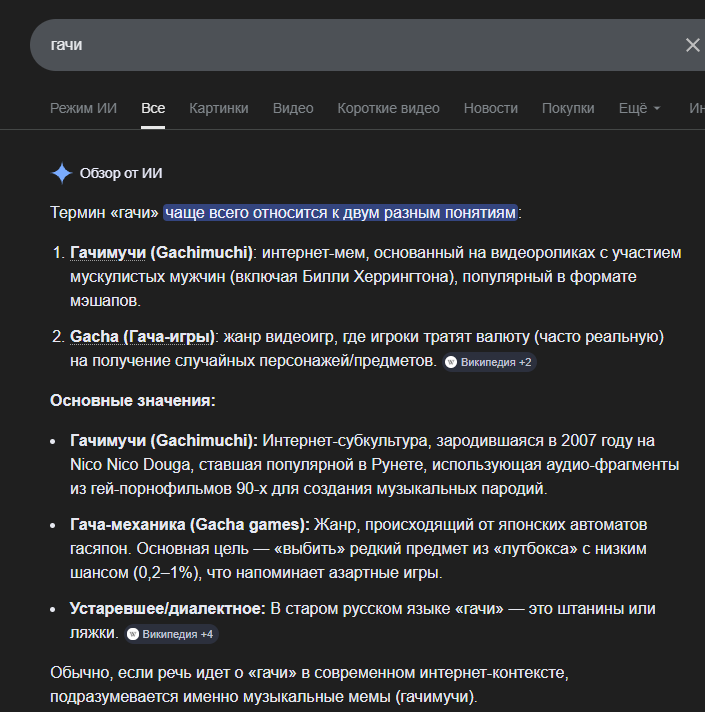Open the Википедия +2 source chip

(x=489, y=362)
